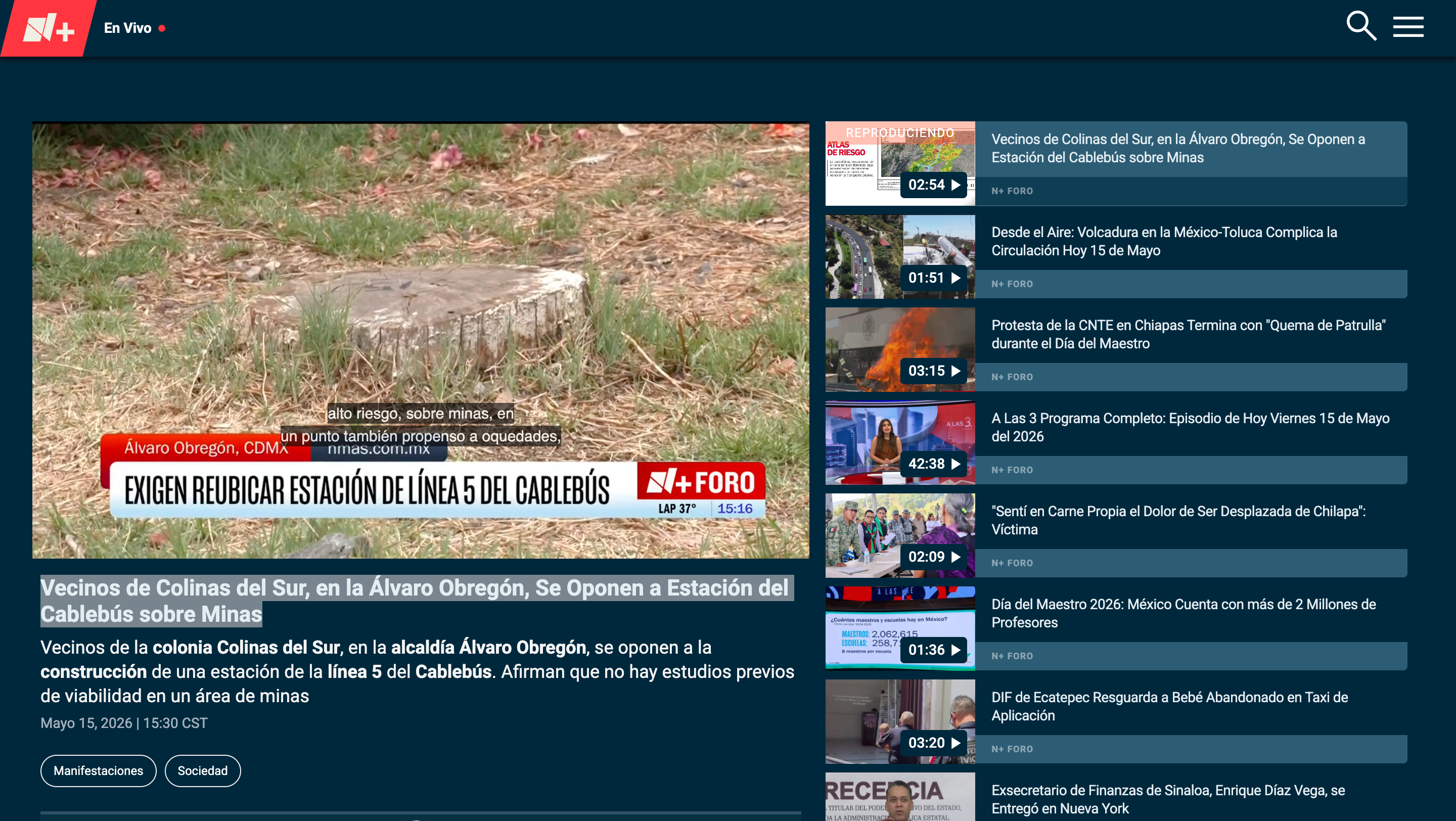This screenshot has height=821, width=1456.
Task: Open the search magnifier icon
Action: tap(1361, 26)
